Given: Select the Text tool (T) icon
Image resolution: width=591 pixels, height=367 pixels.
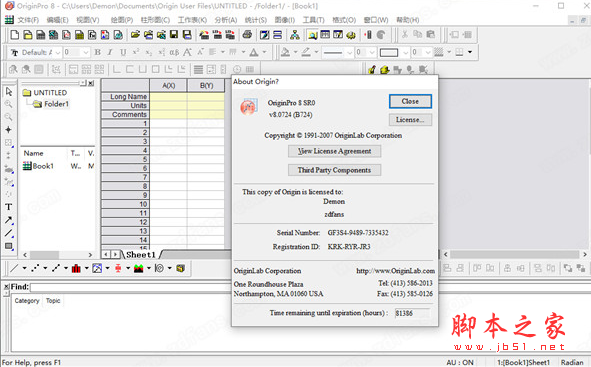Looking at the screenshot, I should 9,207.
